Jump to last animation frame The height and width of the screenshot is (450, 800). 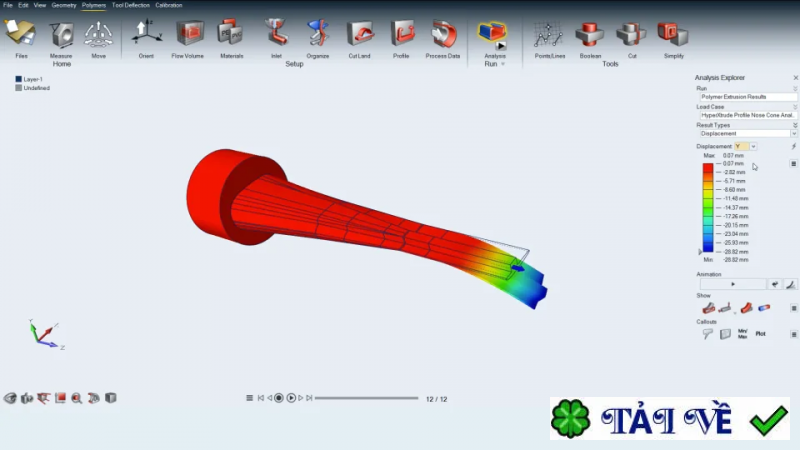click(x=309, y=398)
